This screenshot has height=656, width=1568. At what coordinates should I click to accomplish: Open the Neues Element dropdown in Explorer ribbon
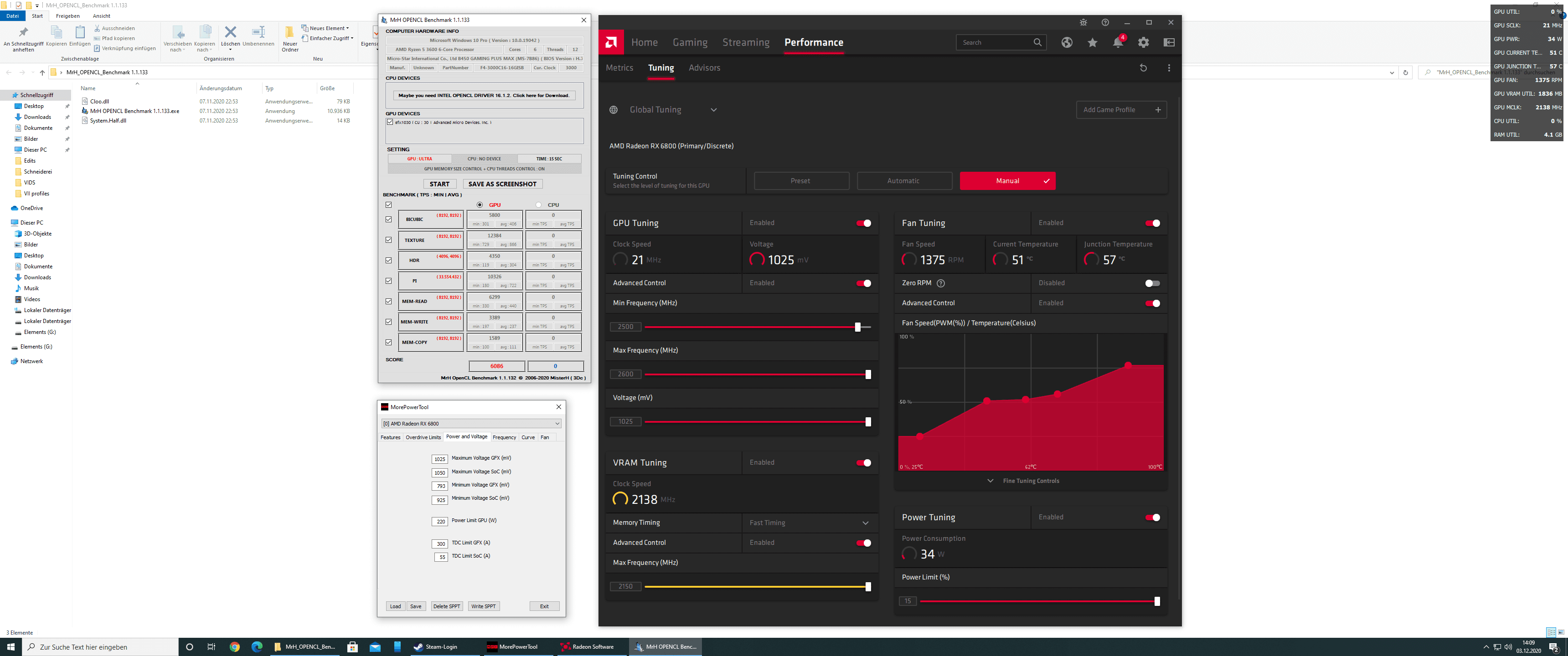[325, 29]
